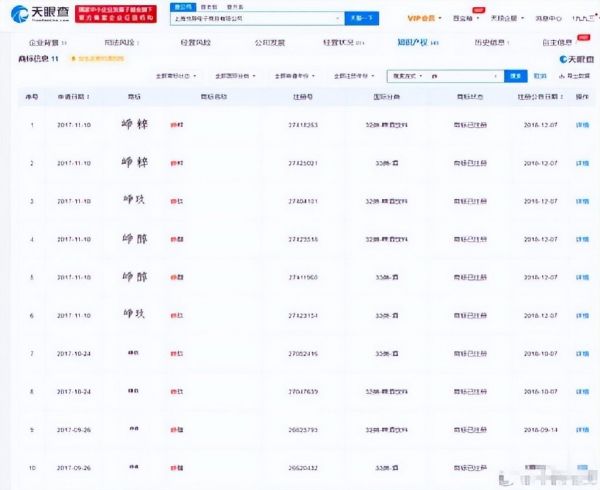600x490 pixels.
Task: Click the small trademark image in row 9
Action: coord(134,429)
